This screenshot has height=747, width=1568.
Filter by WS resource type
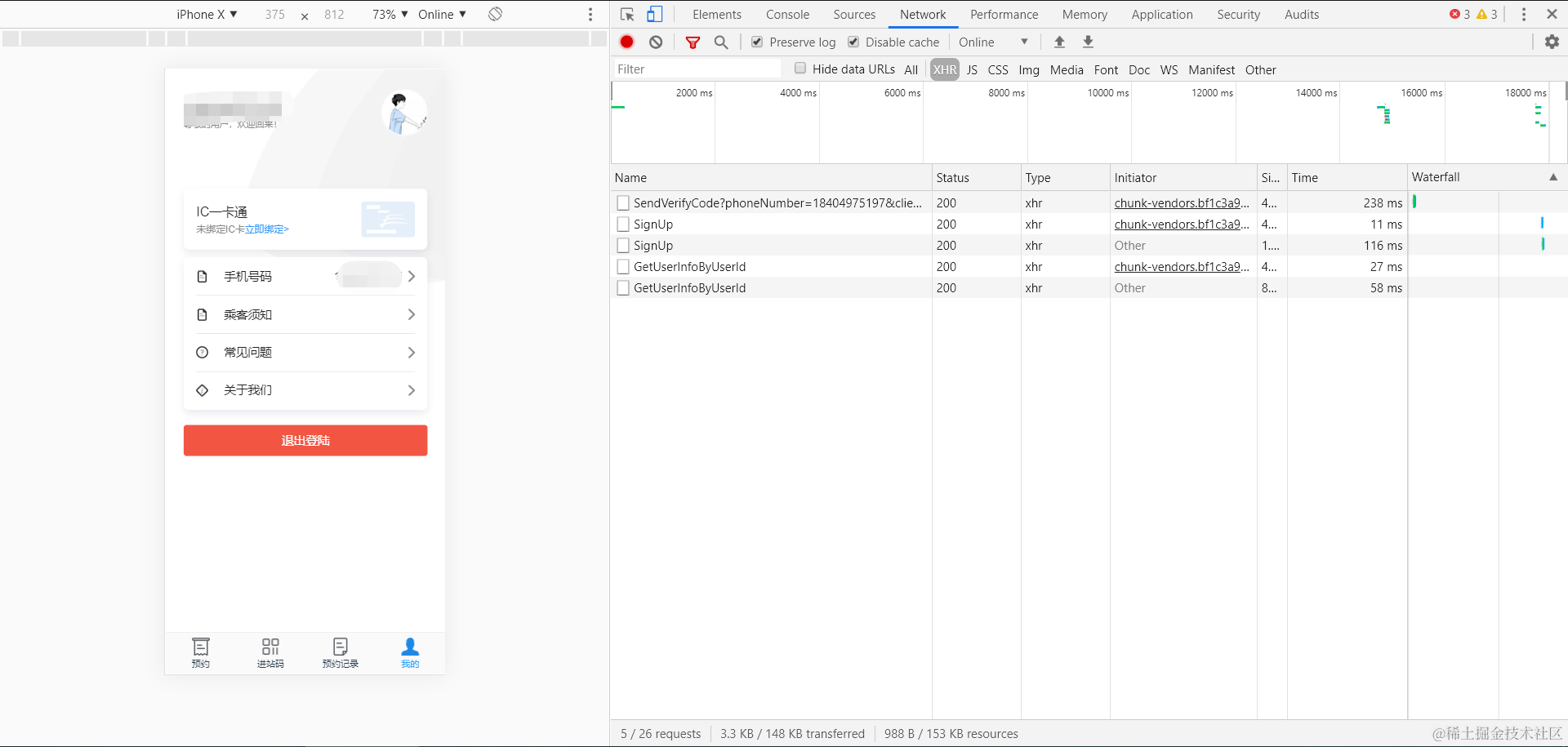pyautogui.click(x=1169, y=69)
